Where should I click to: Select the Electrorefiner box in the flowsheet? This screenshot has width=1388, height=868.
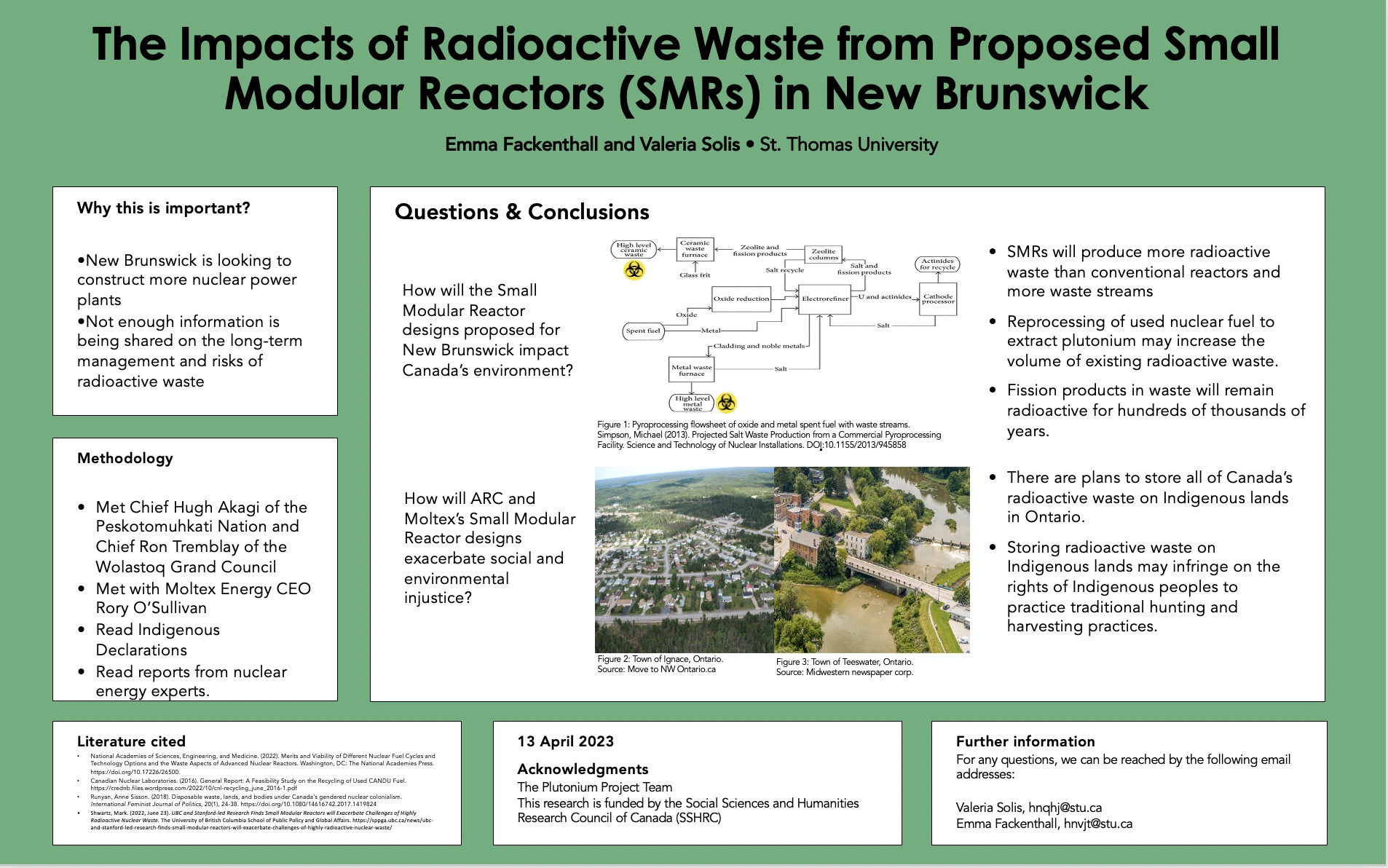tap(825, 299)
